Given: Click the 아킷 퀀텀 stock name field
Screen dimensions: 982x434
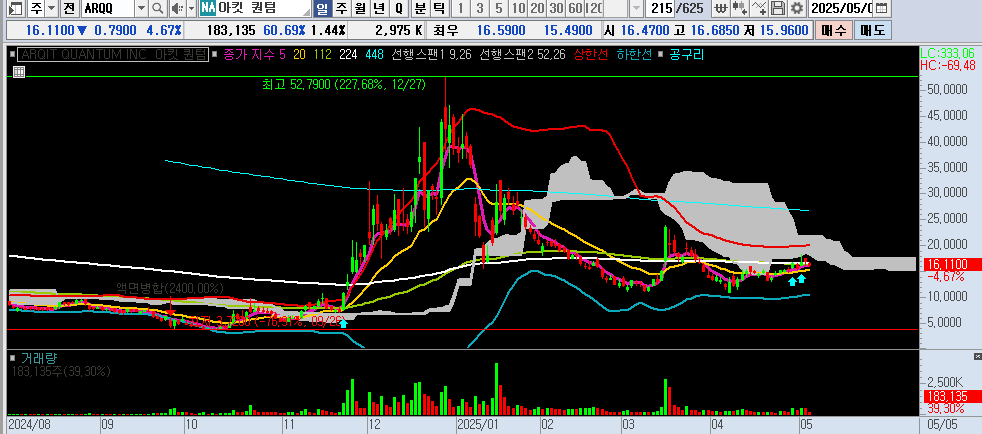Looking at the screenshot, I should tap(263, 8).
